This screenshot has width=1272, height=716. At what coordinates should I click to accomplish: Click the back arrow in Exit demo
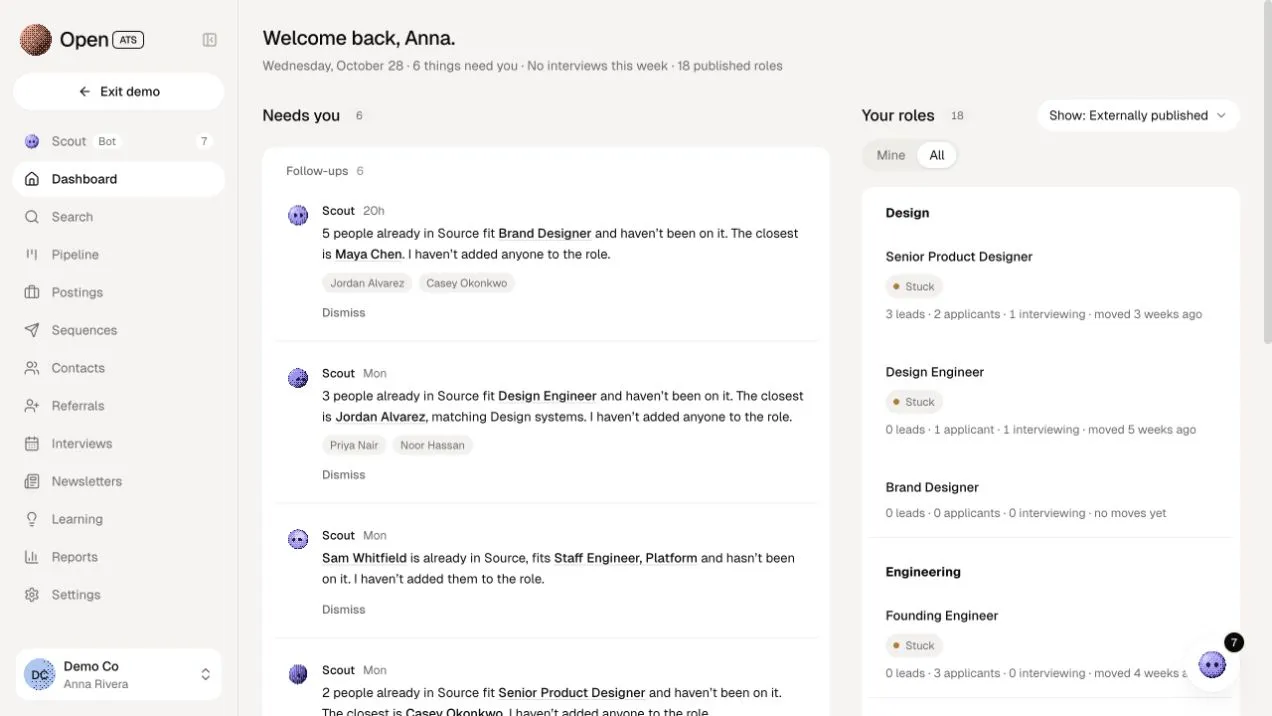(85, 91)
